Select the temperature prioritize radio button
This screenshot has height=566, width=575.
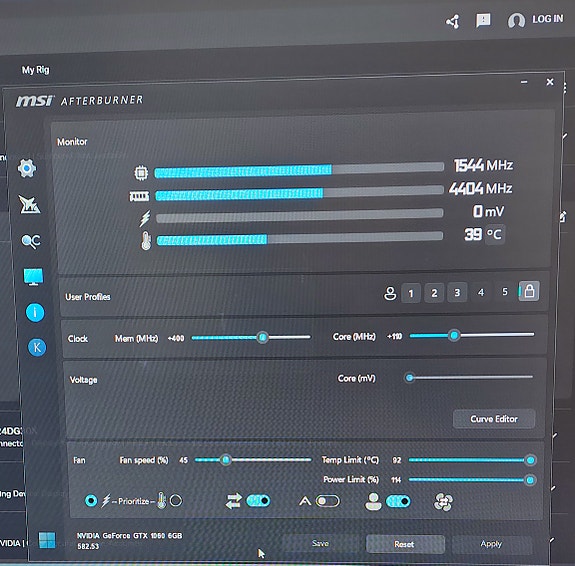point(176,500)
